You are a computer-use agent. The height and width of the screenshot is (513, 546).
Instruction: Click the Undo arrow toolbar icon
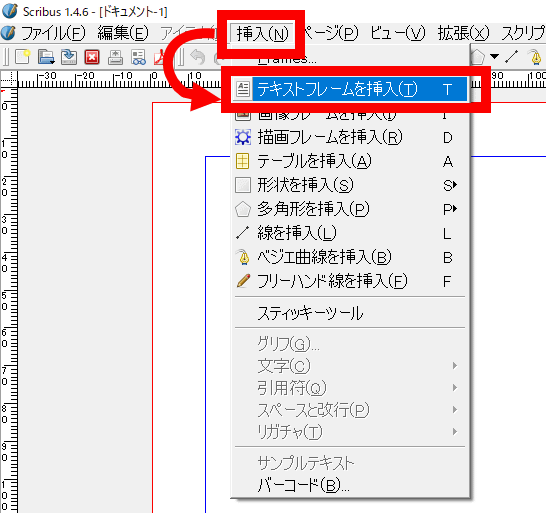point(197,57)
